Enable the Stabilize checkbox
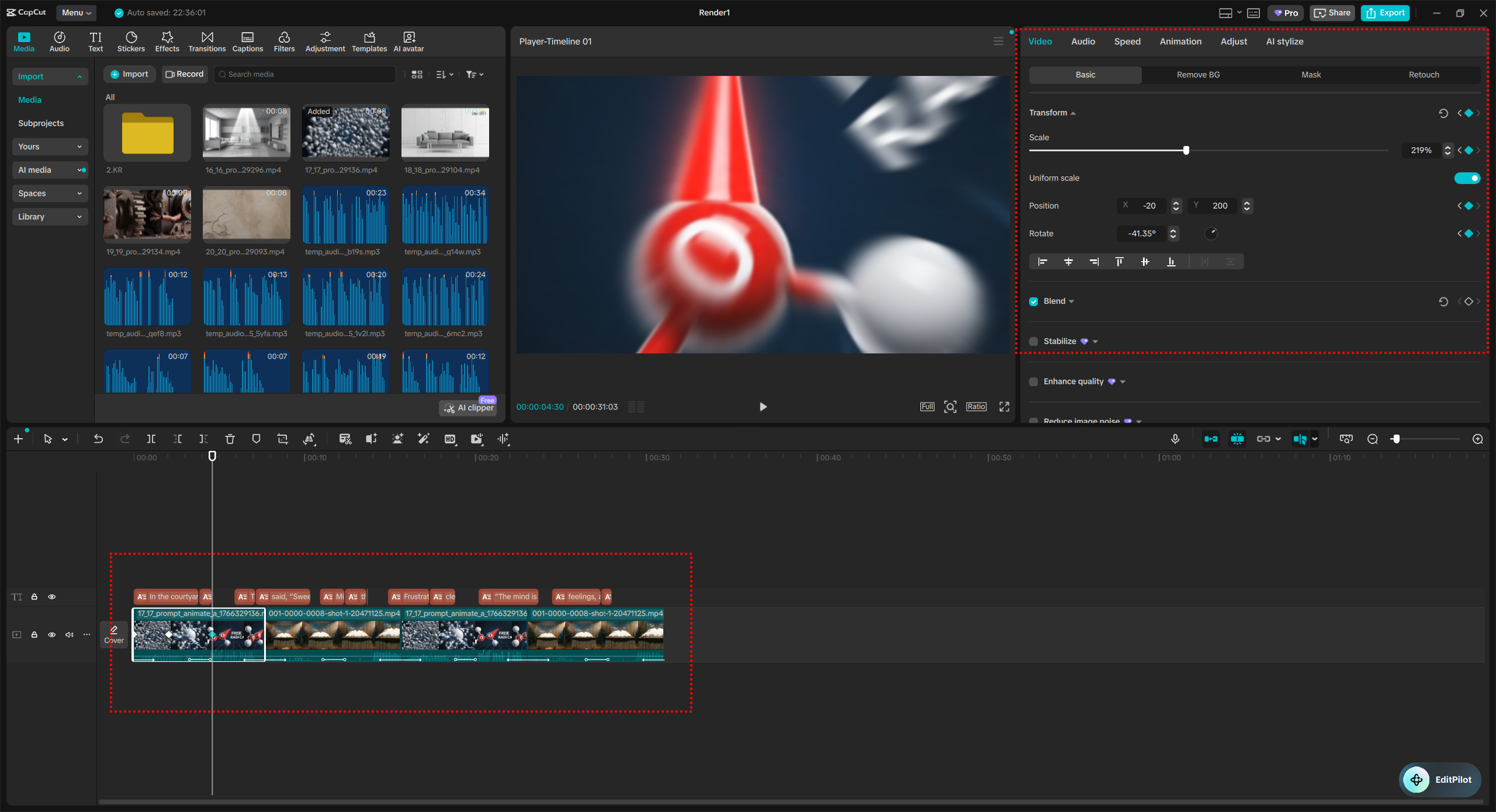This screenshot has width=1496, height=812. [1034, 342]
